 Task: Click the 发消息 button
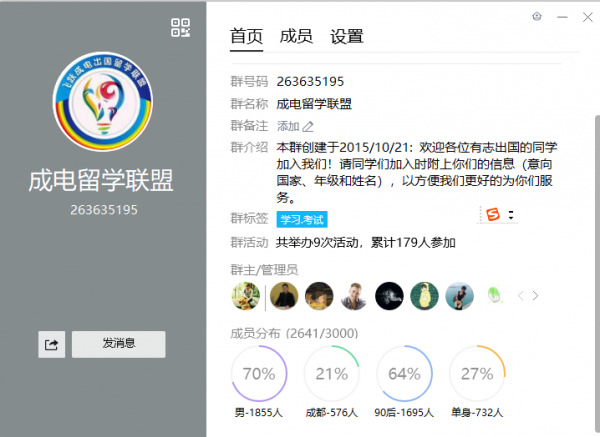pos(119,344)
